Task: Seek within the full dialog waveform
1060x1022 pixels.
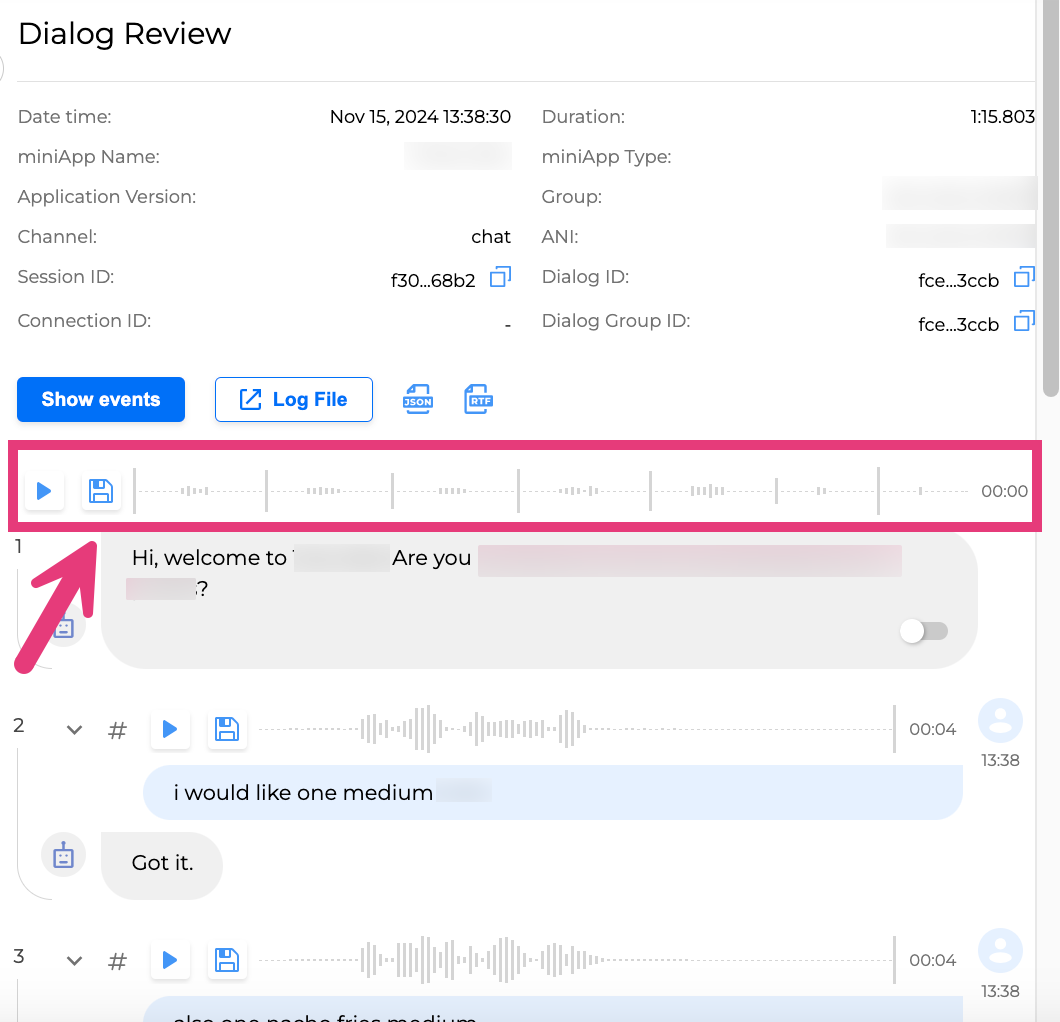Action: (x=550, y=491)
